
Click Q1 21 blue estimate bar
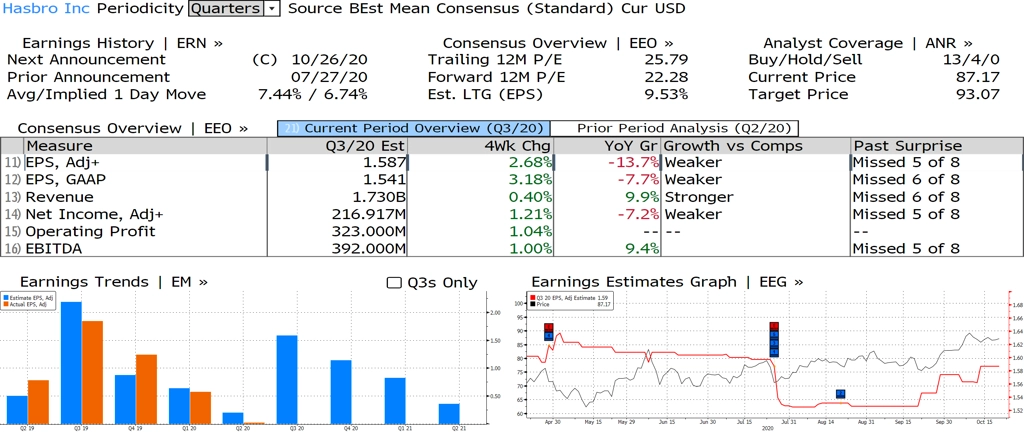point(394,401)
